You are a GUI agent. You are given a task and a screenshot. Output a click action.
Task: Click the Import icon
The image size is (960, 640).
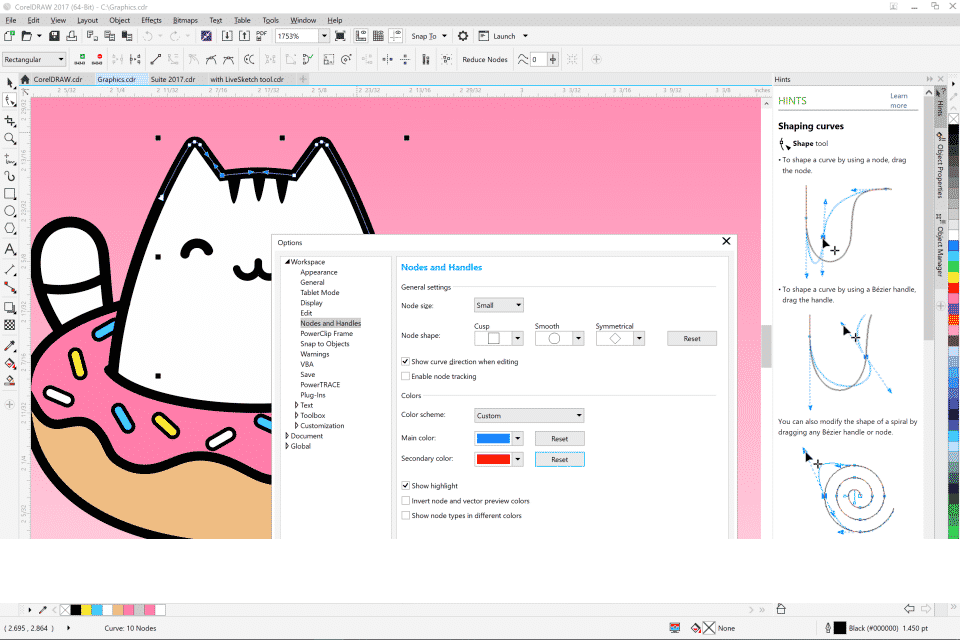pos(227,36)
